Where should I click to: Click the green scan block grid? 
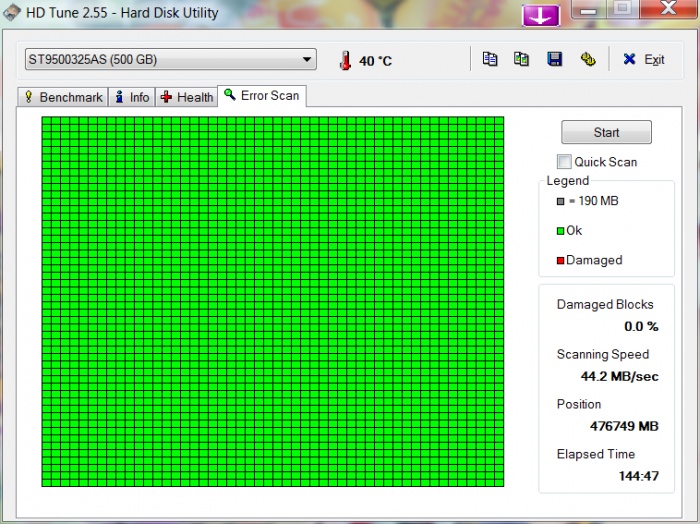pyautogui.click(x=273, y=302)
